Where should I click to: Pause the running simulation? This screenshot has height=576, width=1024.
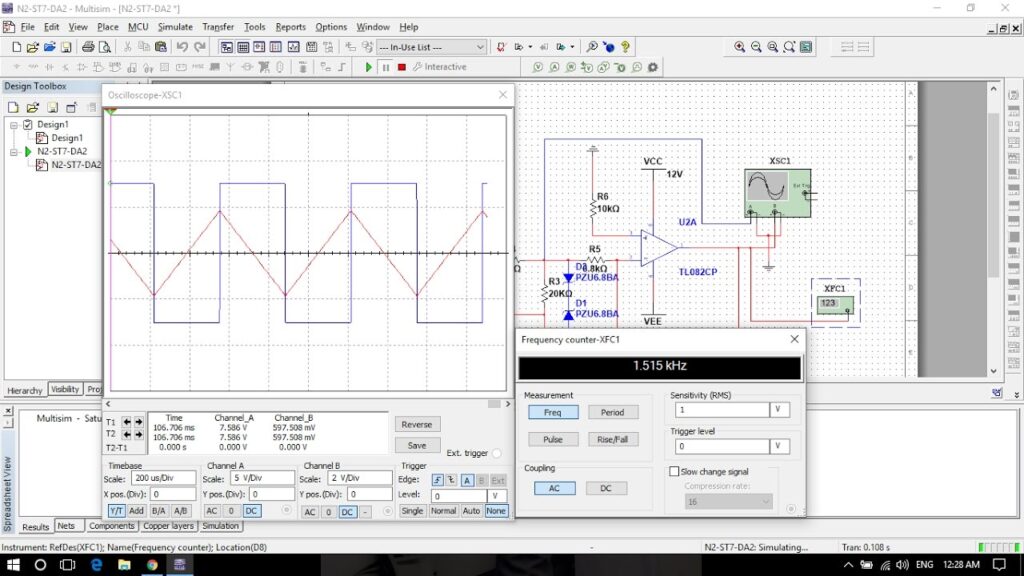point(385,67)
